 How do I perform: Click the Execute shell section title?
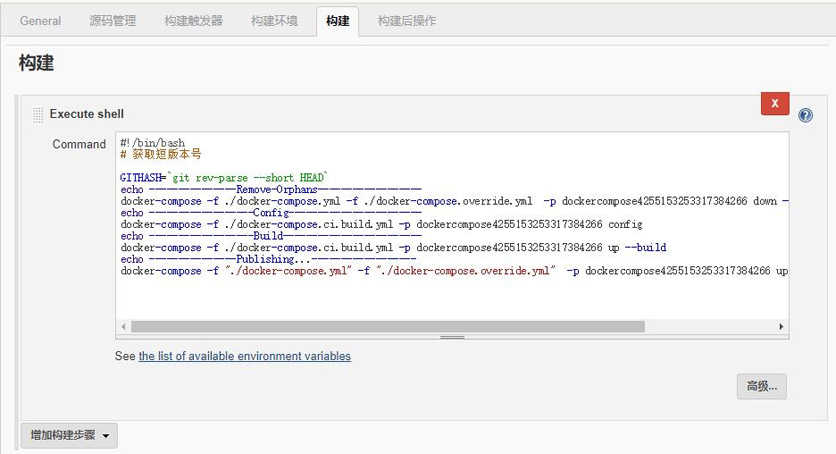87,114
